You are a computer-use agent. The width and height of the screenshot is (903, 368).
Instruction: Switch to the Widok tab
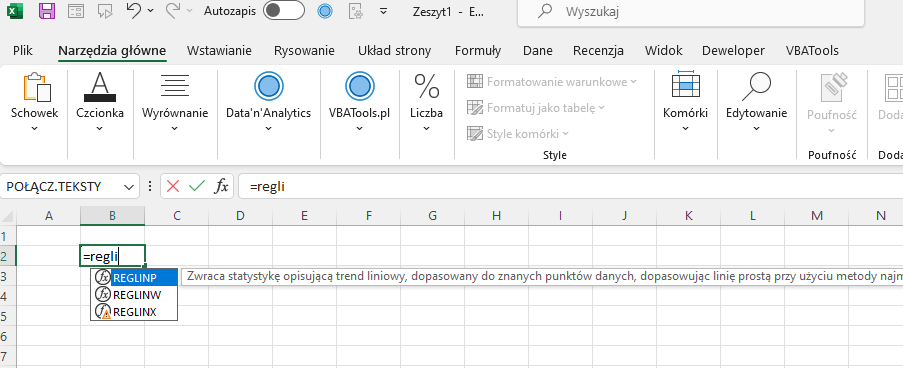click(663, 51)
